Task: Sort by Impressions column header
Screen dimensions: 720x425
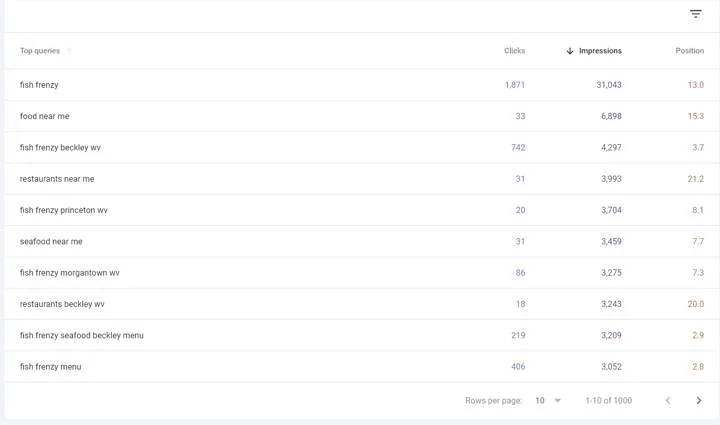Action: point(600,51)
